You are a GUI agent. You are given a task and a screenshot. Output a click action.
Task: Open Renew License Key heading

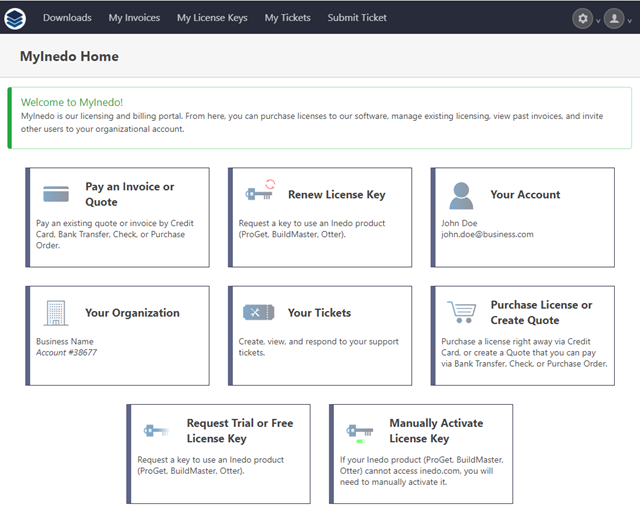(x=337, y=195)
